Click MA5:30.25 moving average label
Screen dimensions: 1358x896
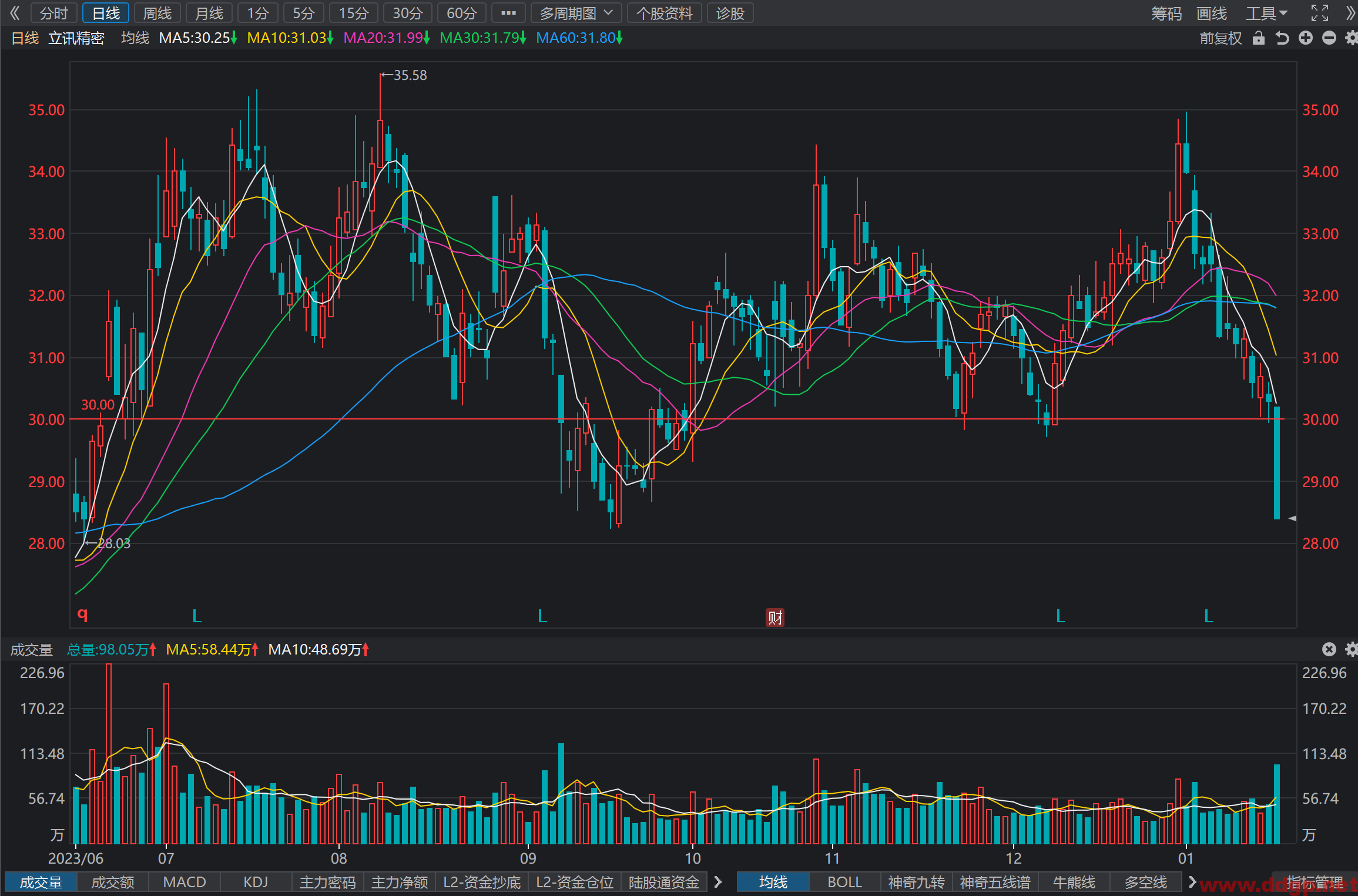tap(198, 38)
